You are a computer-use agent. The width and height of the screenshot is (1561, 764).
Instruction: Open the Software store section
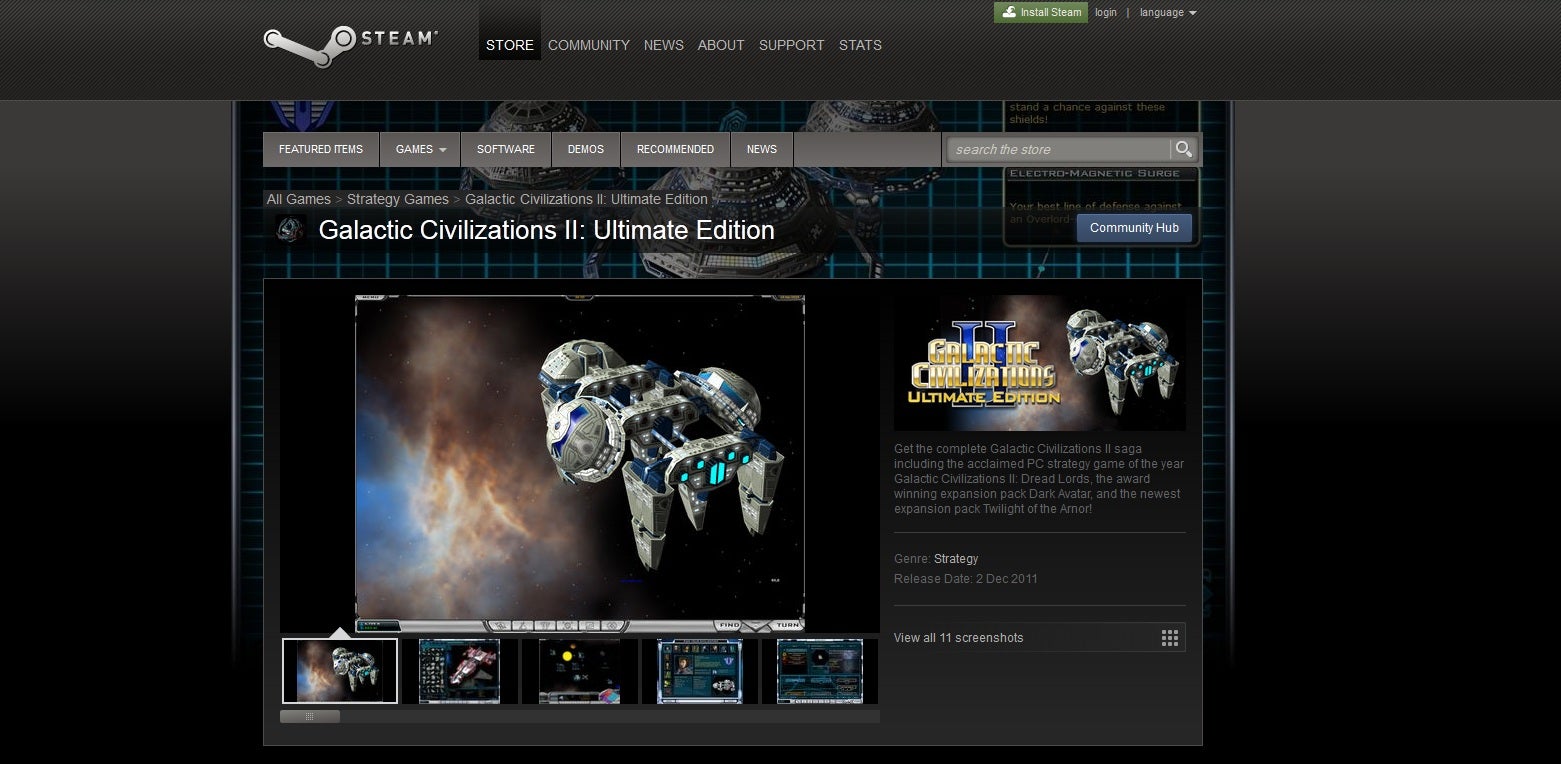point(506,149)
